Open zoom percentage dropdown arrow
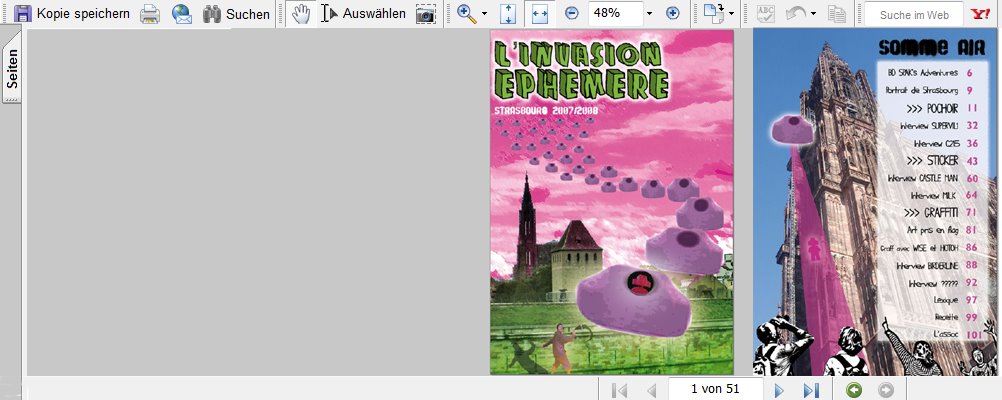1002x400 pixels. [649, 13]
